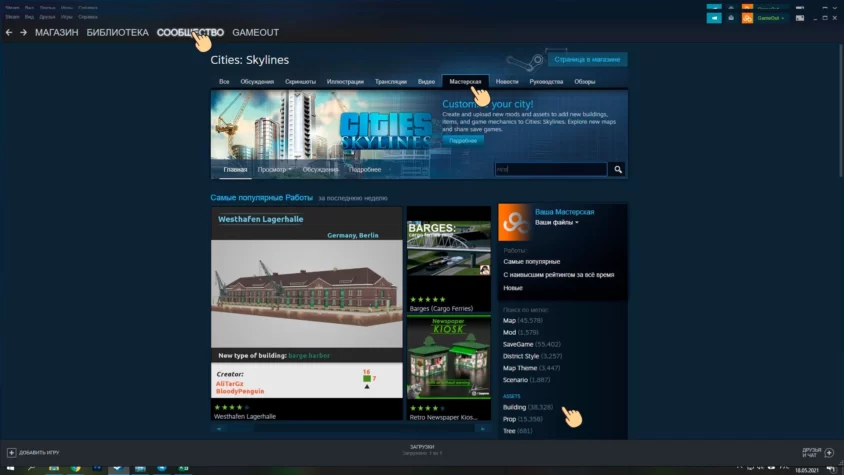
Task: Expand the Просмотр dropdown
Action: (275, 169)
